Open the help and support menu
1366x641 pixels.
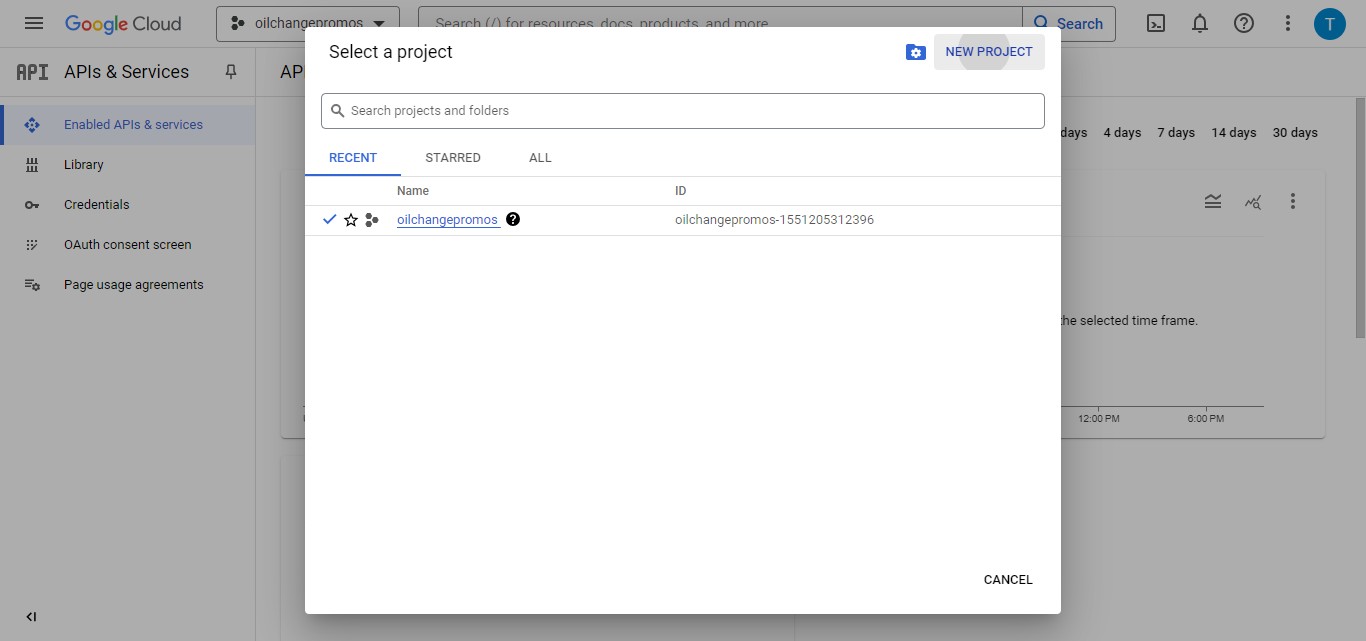(x=1243, y=22)
